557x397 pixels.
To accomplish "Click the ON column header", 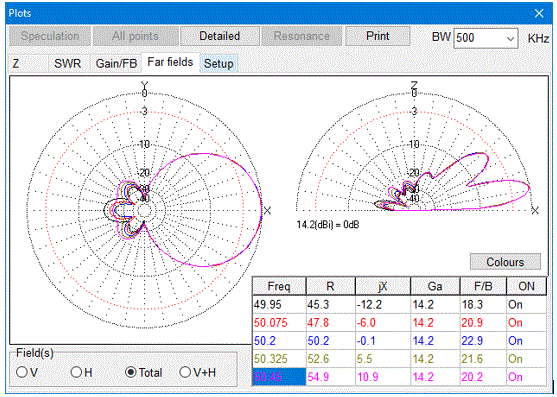I will tap(526, 286).
